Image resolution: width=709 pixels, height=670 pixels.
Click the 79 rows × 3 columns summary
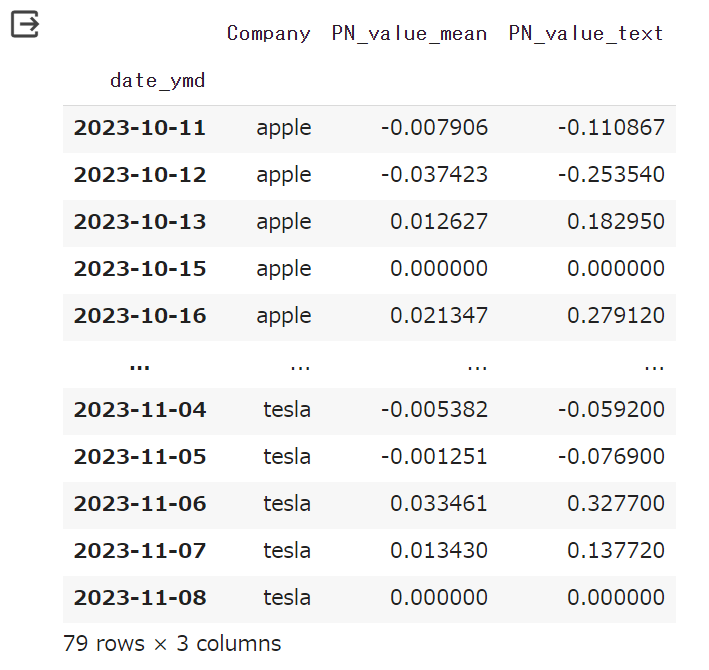pos(172,644)
